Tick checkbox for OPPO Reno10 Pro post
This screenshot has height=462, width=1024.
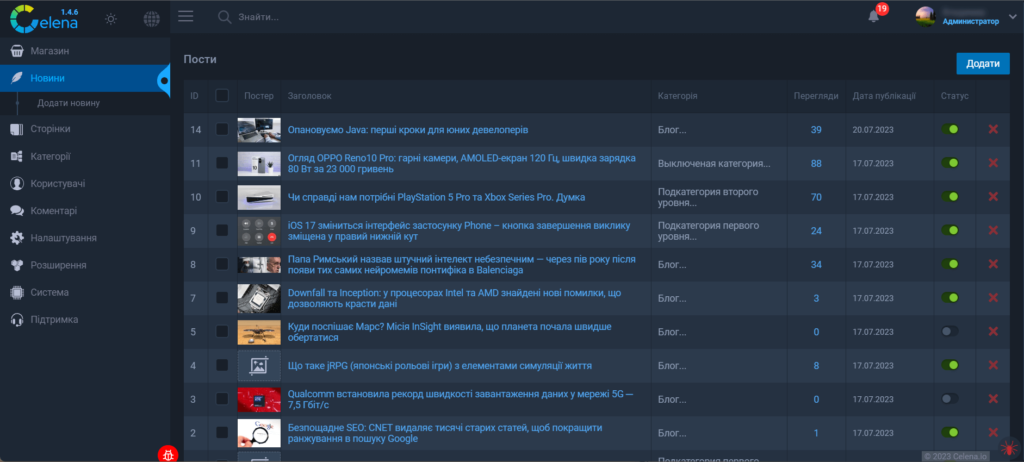(x=222, y=164)
